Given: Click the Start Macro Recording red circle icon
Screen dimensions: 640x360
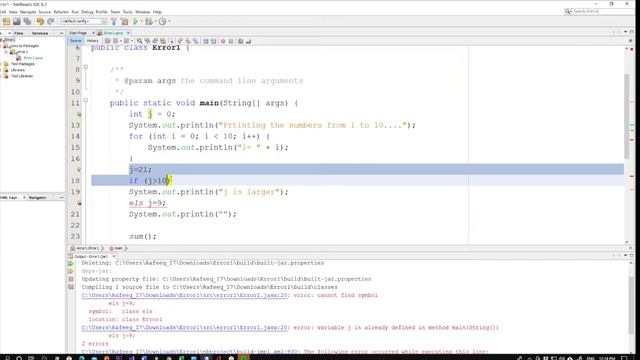Looking at the screenshot, I should pos(223,41).
